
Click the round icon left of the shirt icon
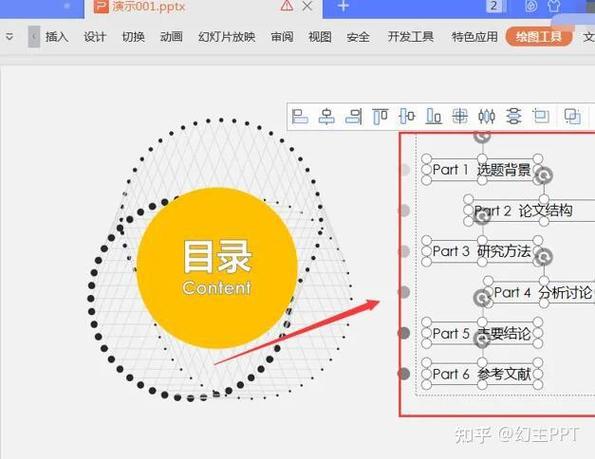click(x=531, y=6)
